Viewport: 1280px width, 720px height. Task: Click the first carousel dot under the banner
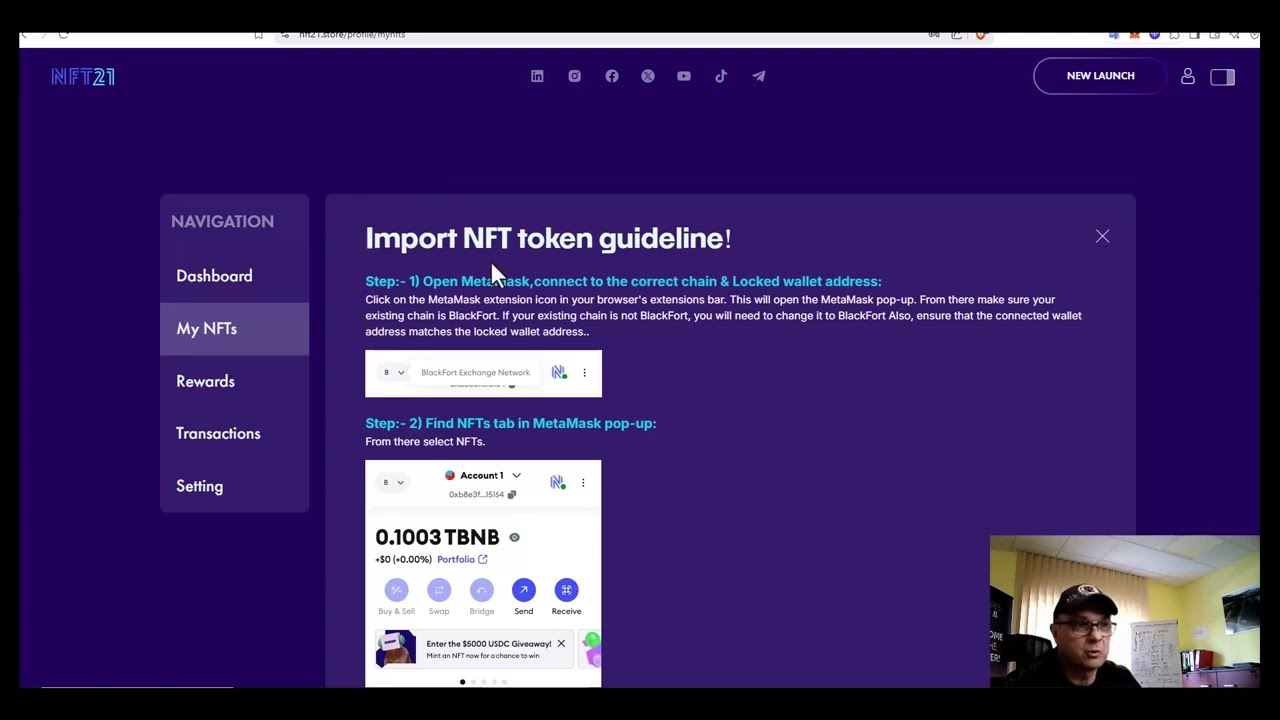coord(462,682)
